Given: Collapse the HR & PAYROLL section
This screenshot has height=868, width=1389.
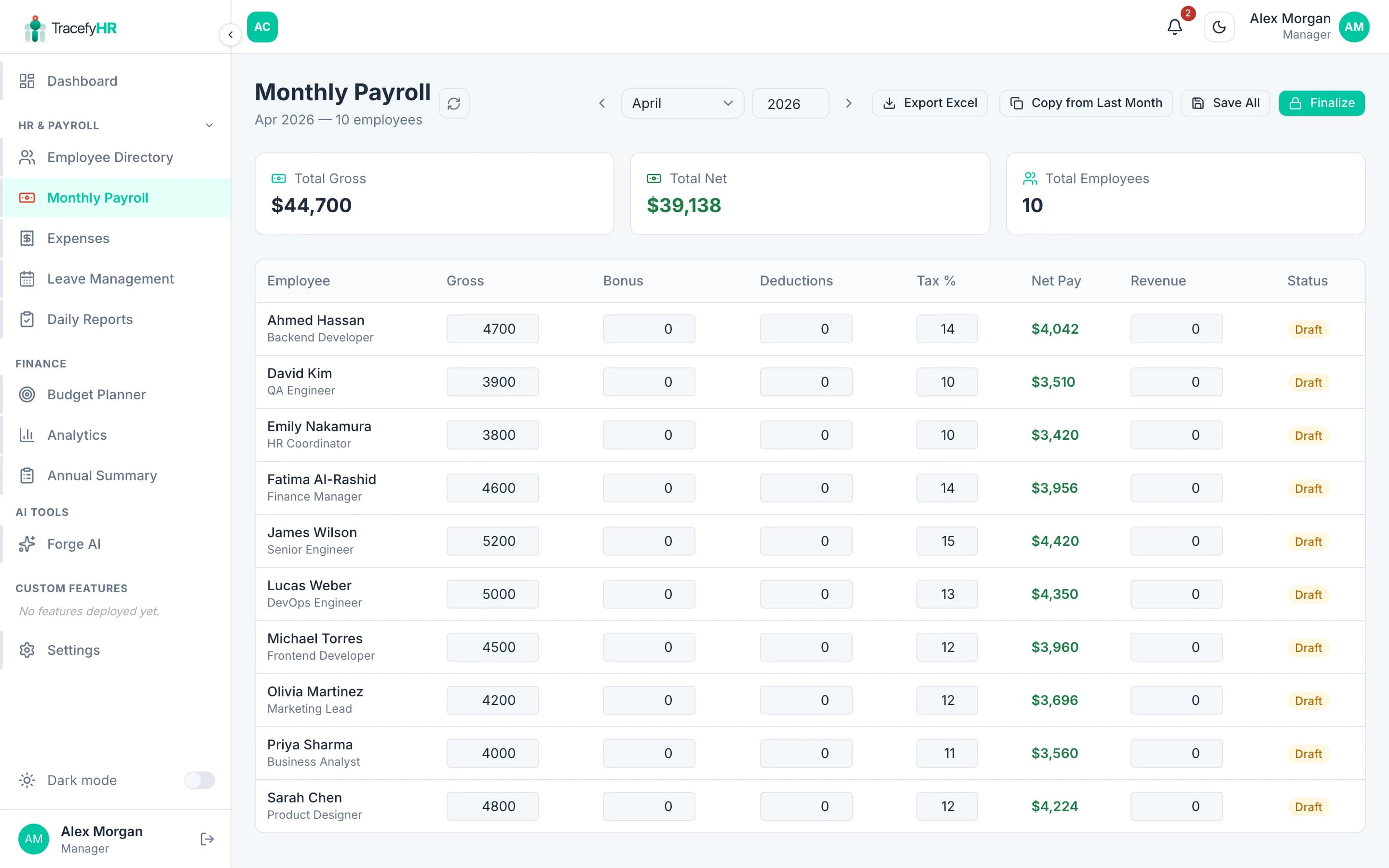Looking at the screenshot, I should pyautogui.click(x=208, y=125).
